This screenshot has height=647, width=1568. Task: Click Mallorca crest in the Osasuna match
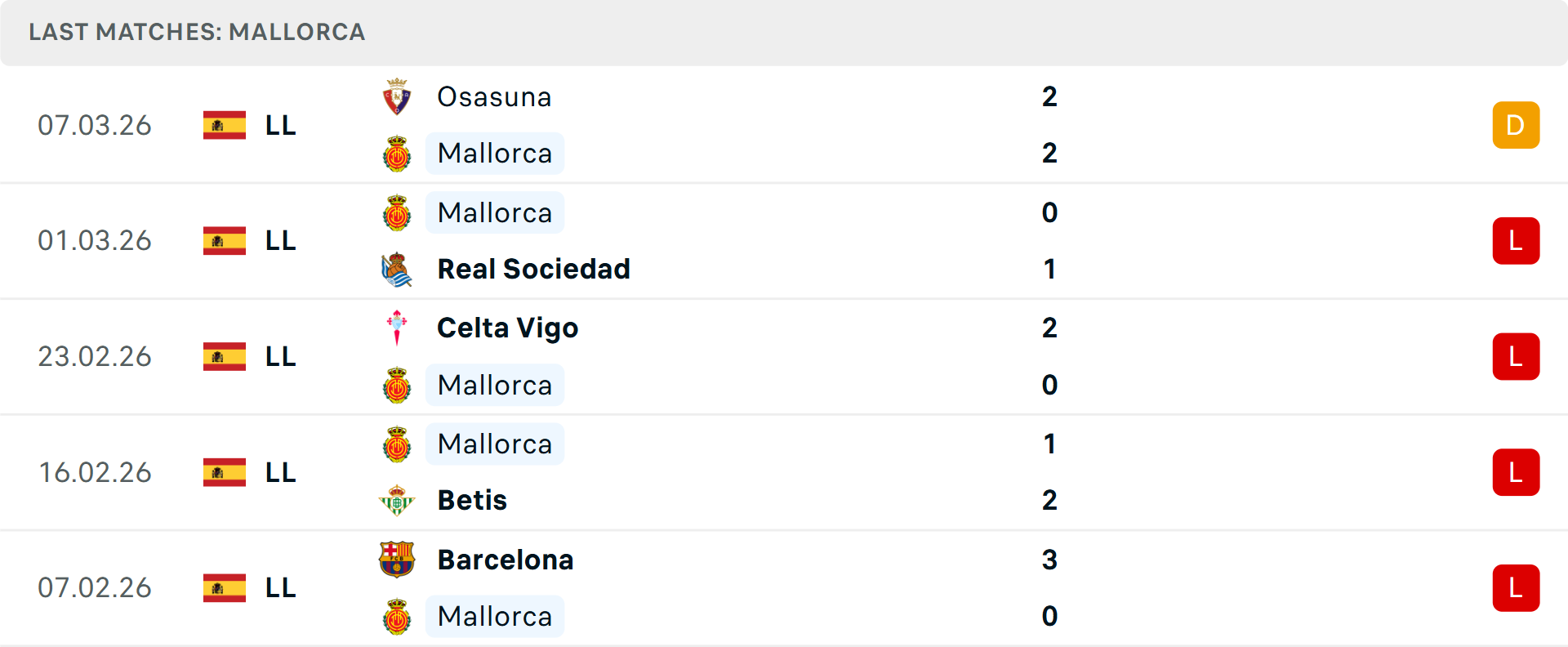(x=397, y=154)
